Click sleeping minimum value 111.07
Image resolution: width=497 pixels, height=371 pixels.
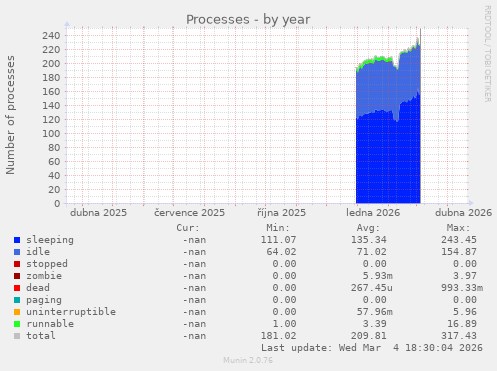pos(278,240)
